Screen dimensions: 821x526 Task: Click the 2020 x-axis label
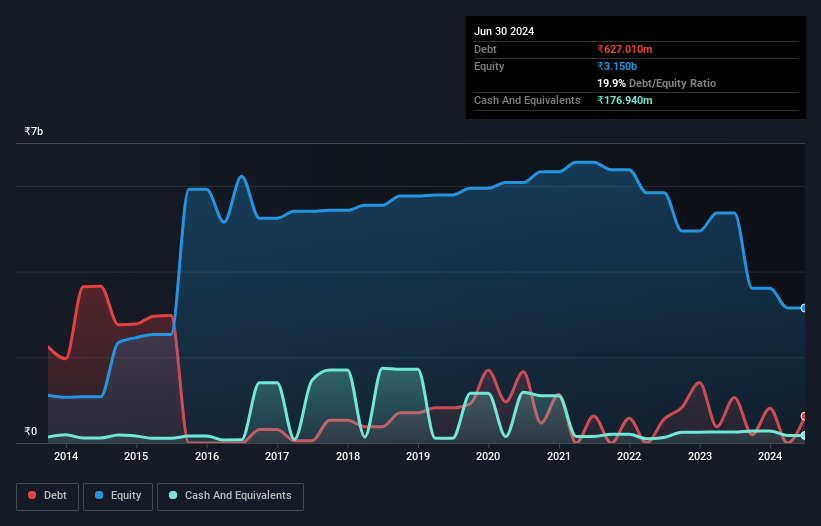488,456
